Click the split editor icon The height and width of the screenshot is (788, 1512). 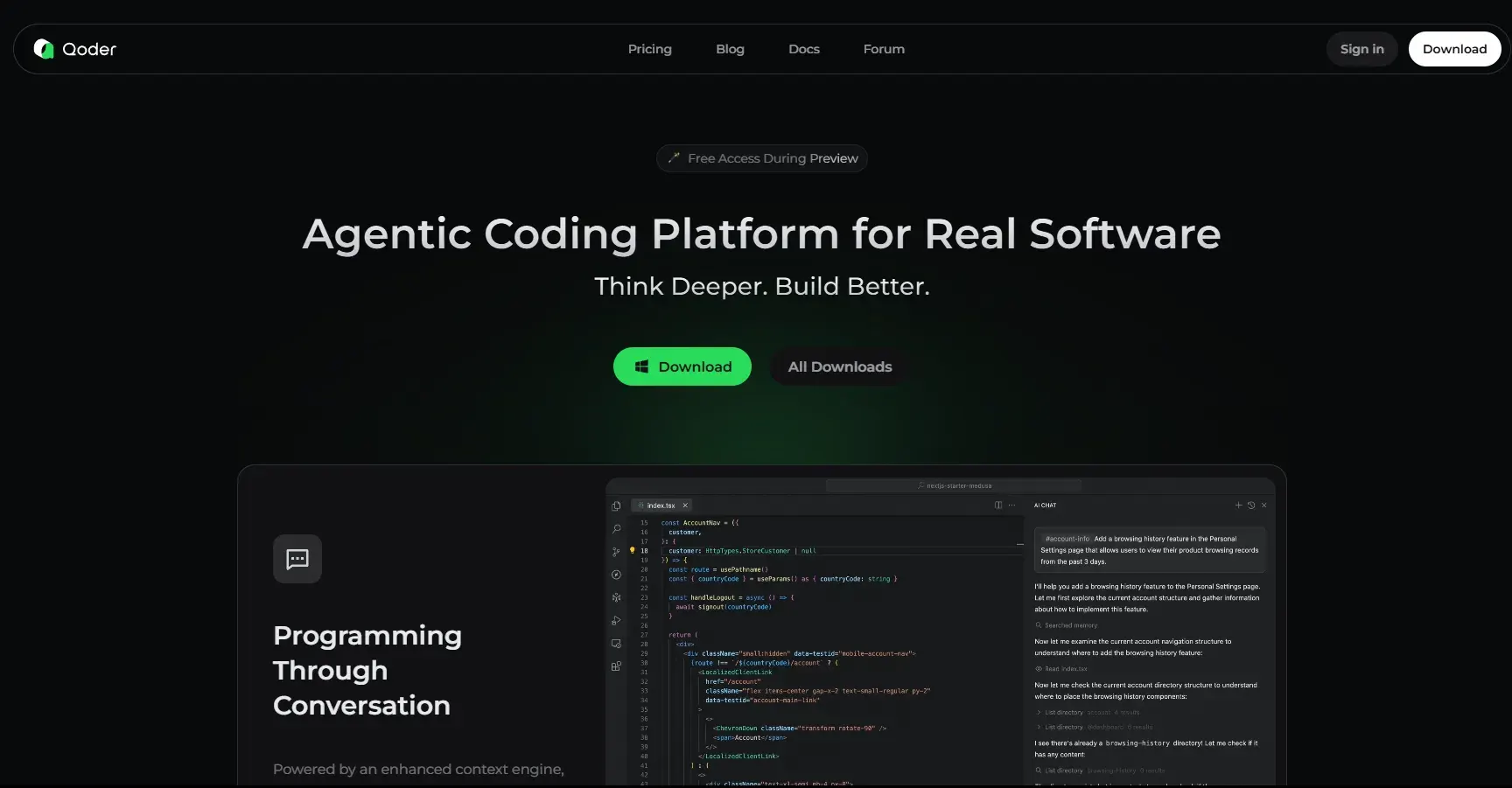click(x=998, y=506)
